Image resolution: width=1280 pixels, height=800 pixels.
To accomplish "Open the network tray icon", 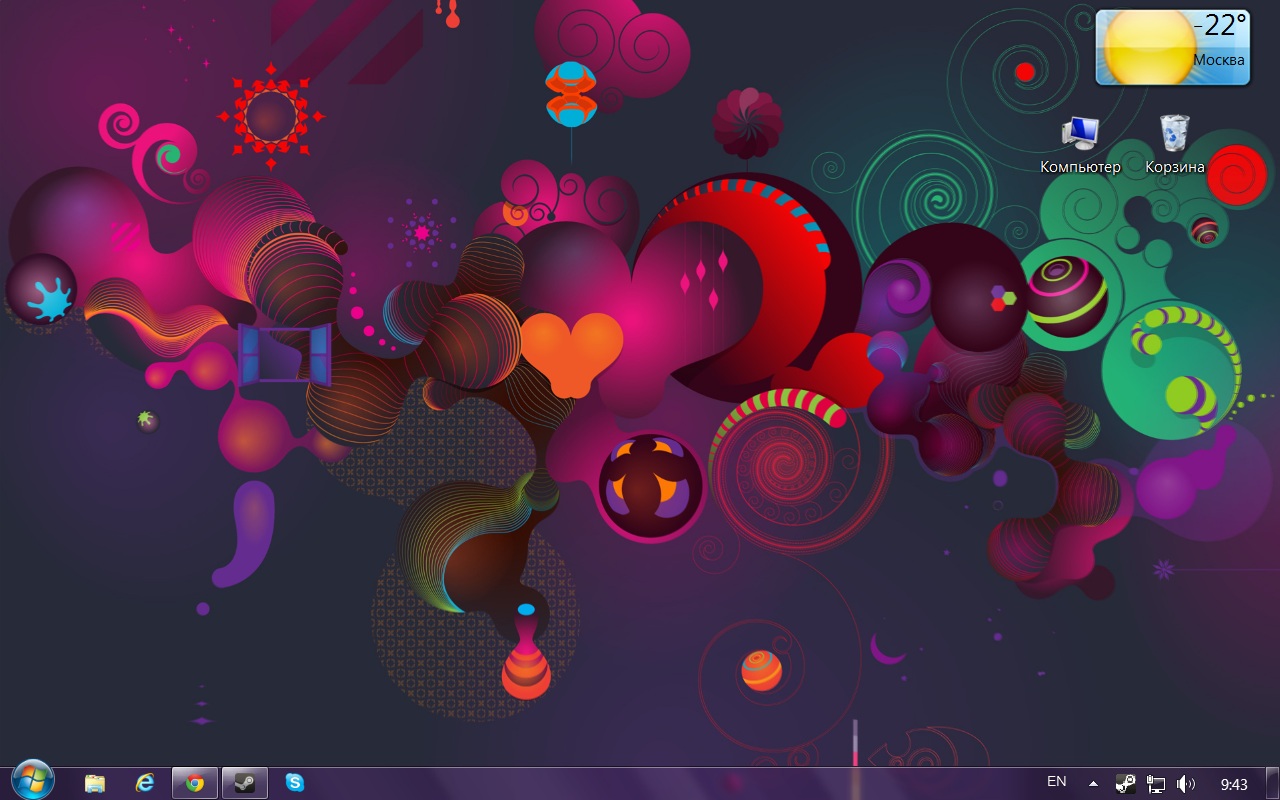I will point(1156,784).
